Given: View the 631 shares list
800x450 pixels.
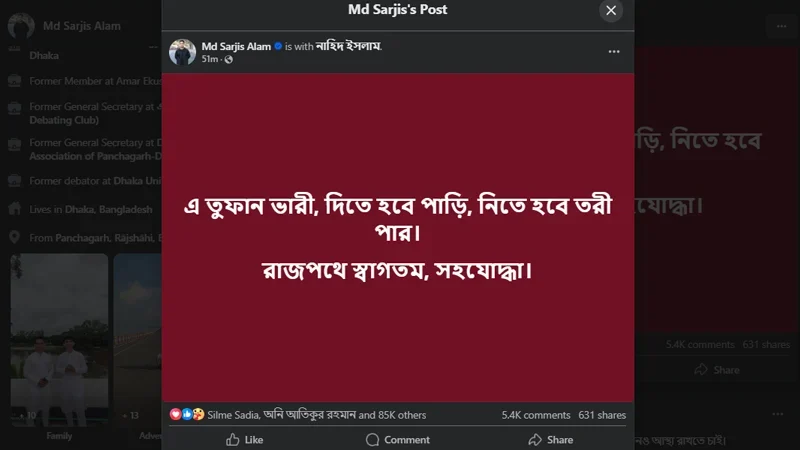Looking at the screenshot, I should [602, 415].
